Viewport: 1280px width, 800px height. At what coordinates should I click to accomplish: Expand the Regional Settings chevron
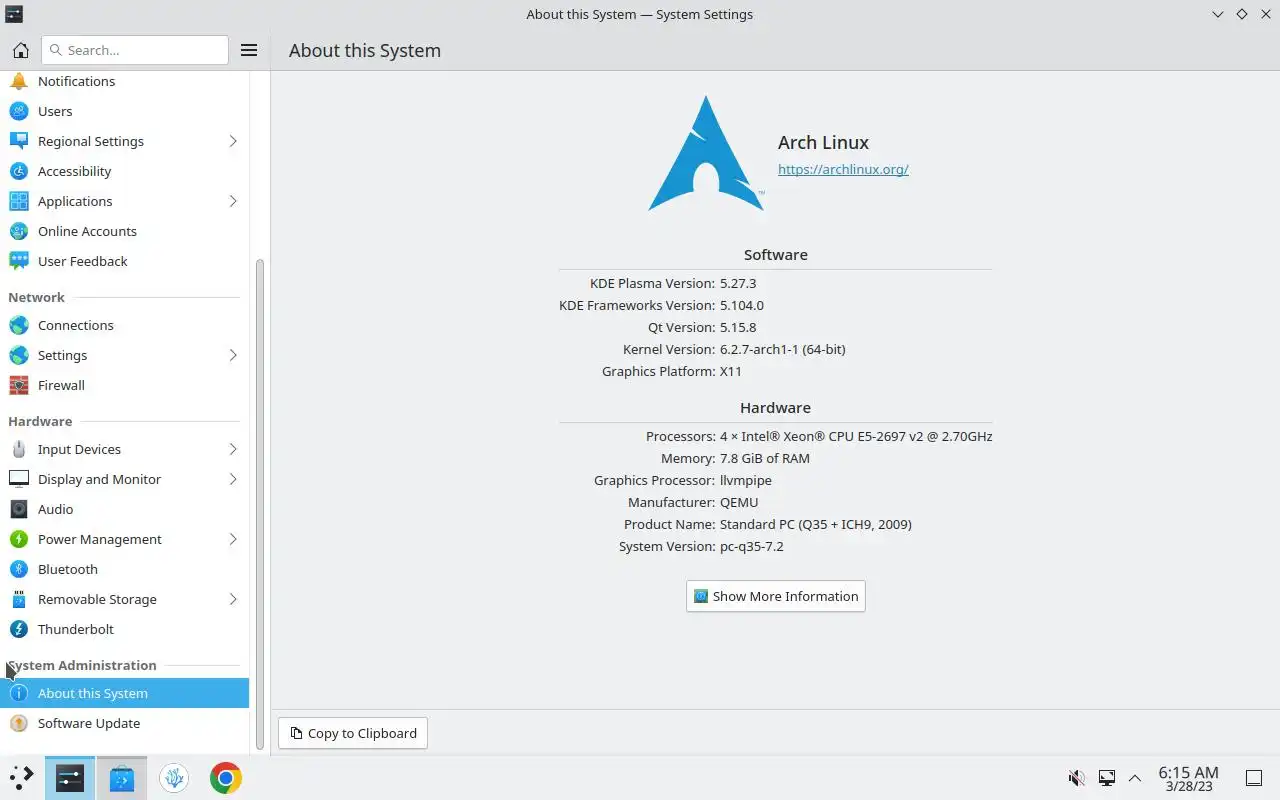point(233,141)
